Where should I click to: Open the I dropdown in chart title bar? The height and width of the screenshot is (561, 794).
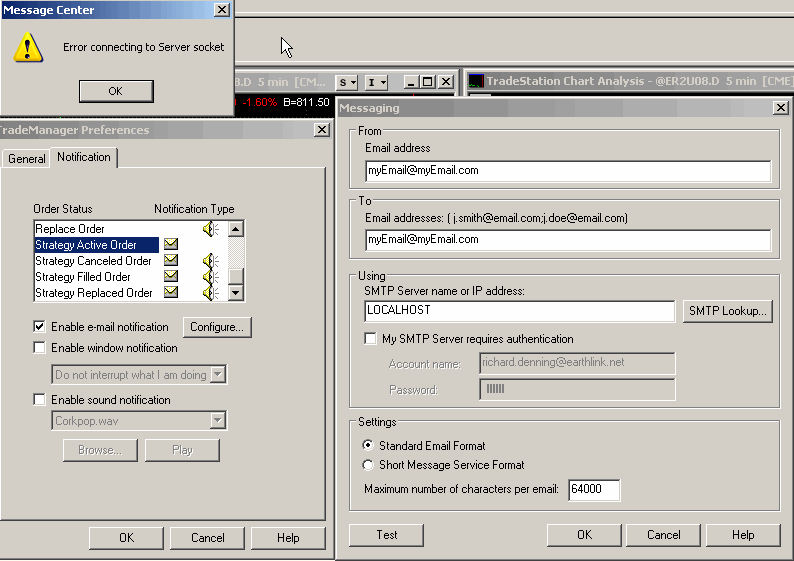pyautogui.click(x=377, y=82)
